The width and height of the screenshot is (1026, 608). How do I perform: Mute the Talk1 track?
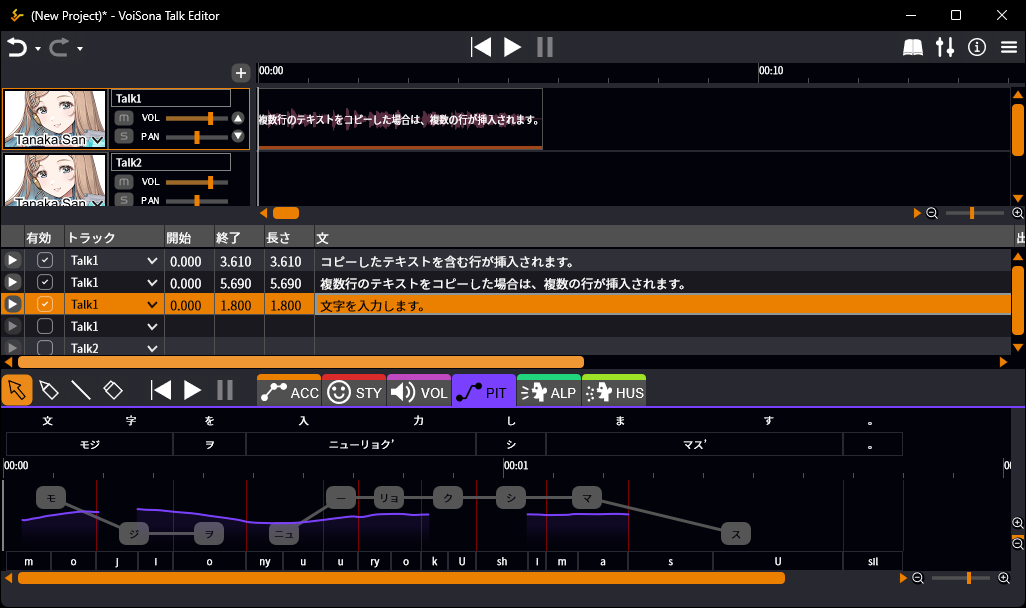click(x=124, y=118)
